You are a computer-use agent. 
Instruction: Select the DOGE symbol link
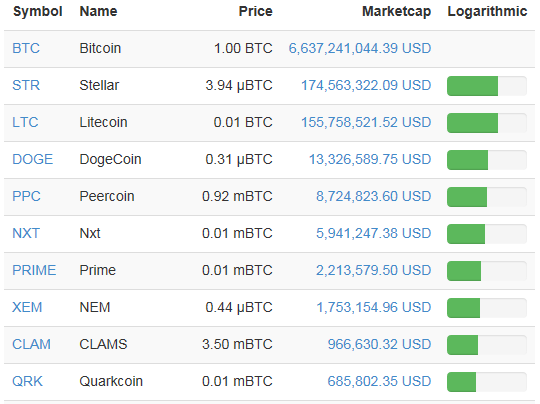(33, 159)
